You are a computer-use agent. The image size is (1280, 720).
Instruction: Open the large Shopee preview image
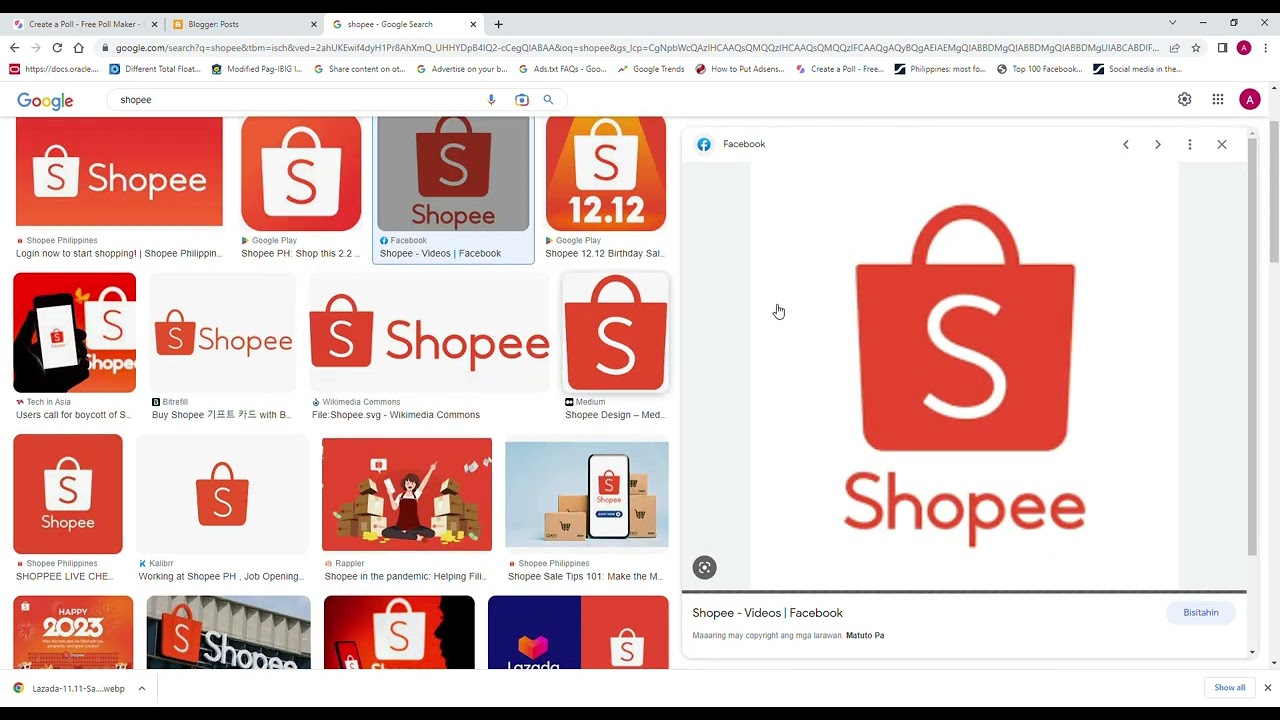tap(965, 376)
